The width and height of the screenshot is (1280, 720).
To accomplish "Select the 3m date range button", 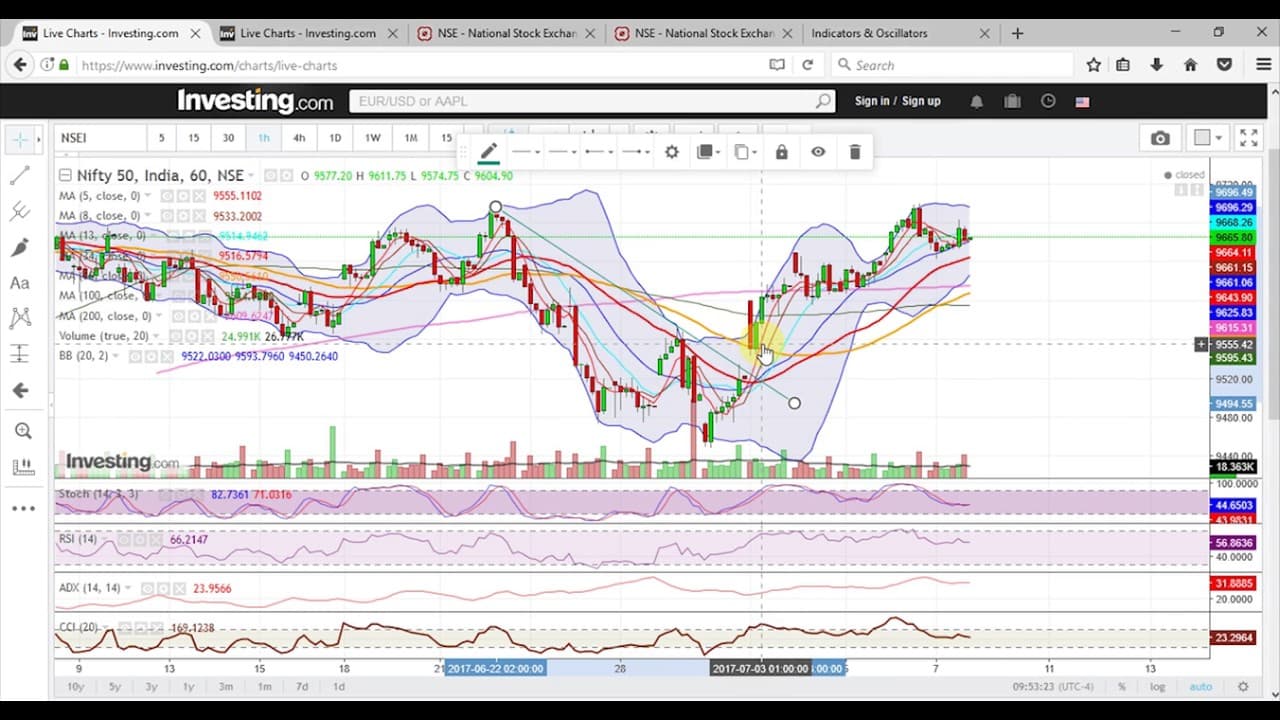I will [x=226, y=687].
